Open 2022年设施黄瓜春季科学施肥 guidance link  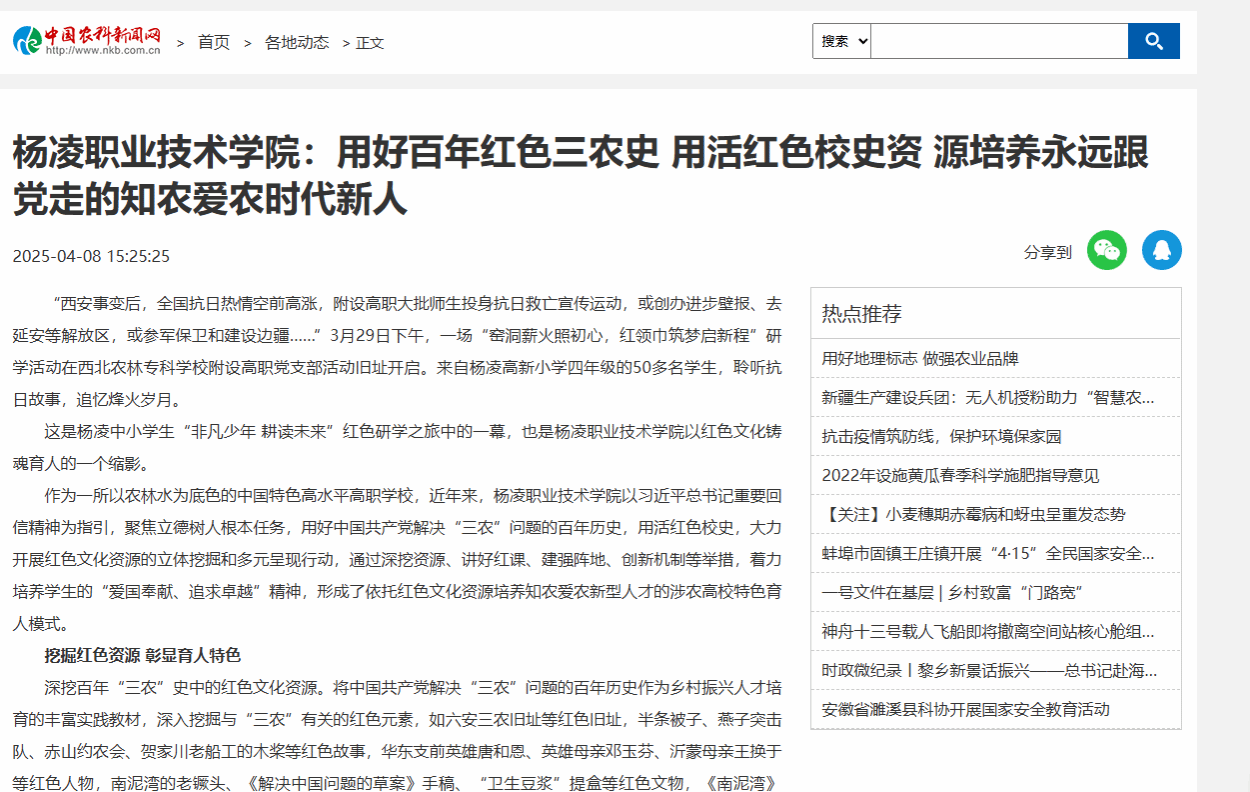[959, 475]
